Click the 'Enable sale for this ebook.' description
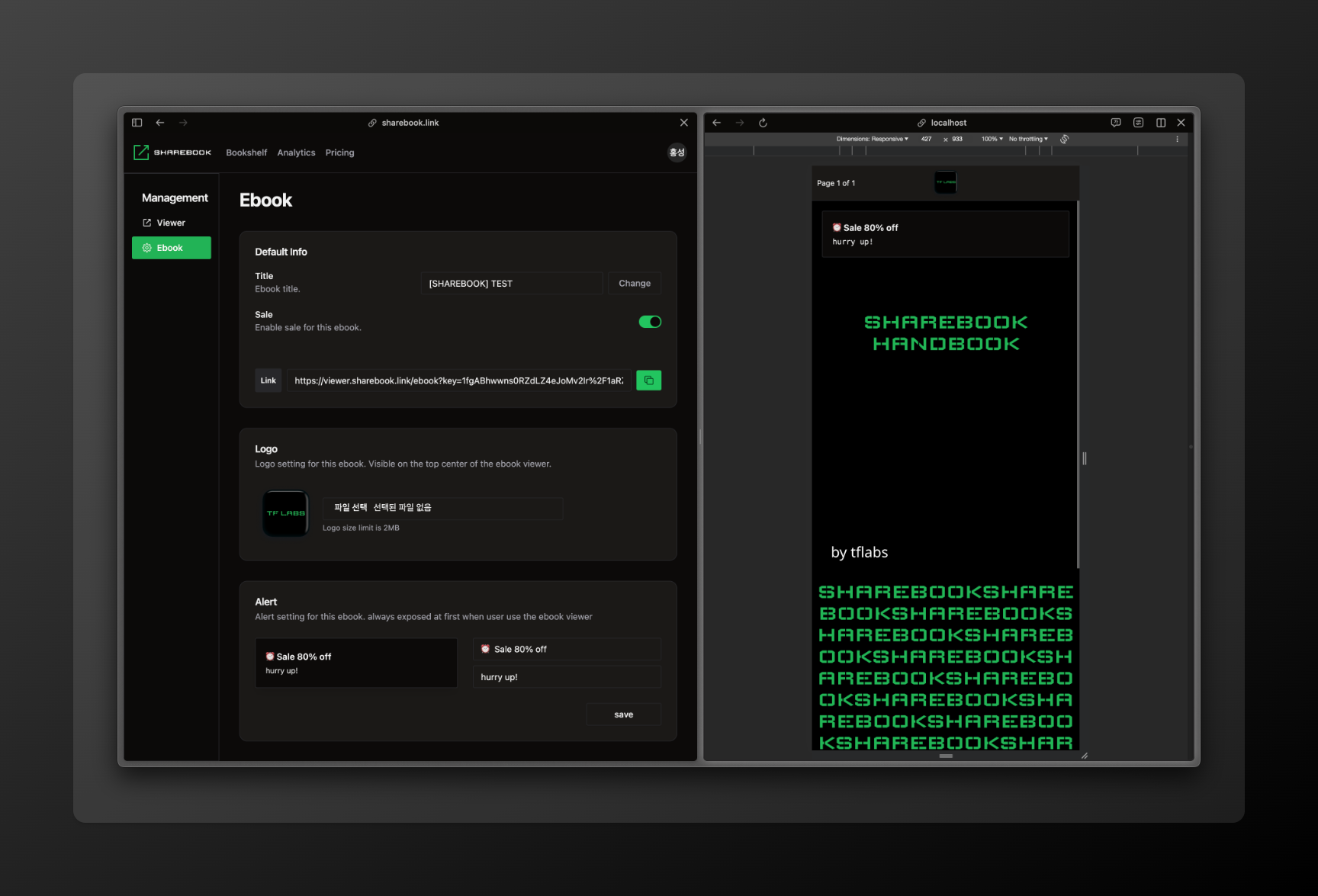 click(x=308, y=327)
